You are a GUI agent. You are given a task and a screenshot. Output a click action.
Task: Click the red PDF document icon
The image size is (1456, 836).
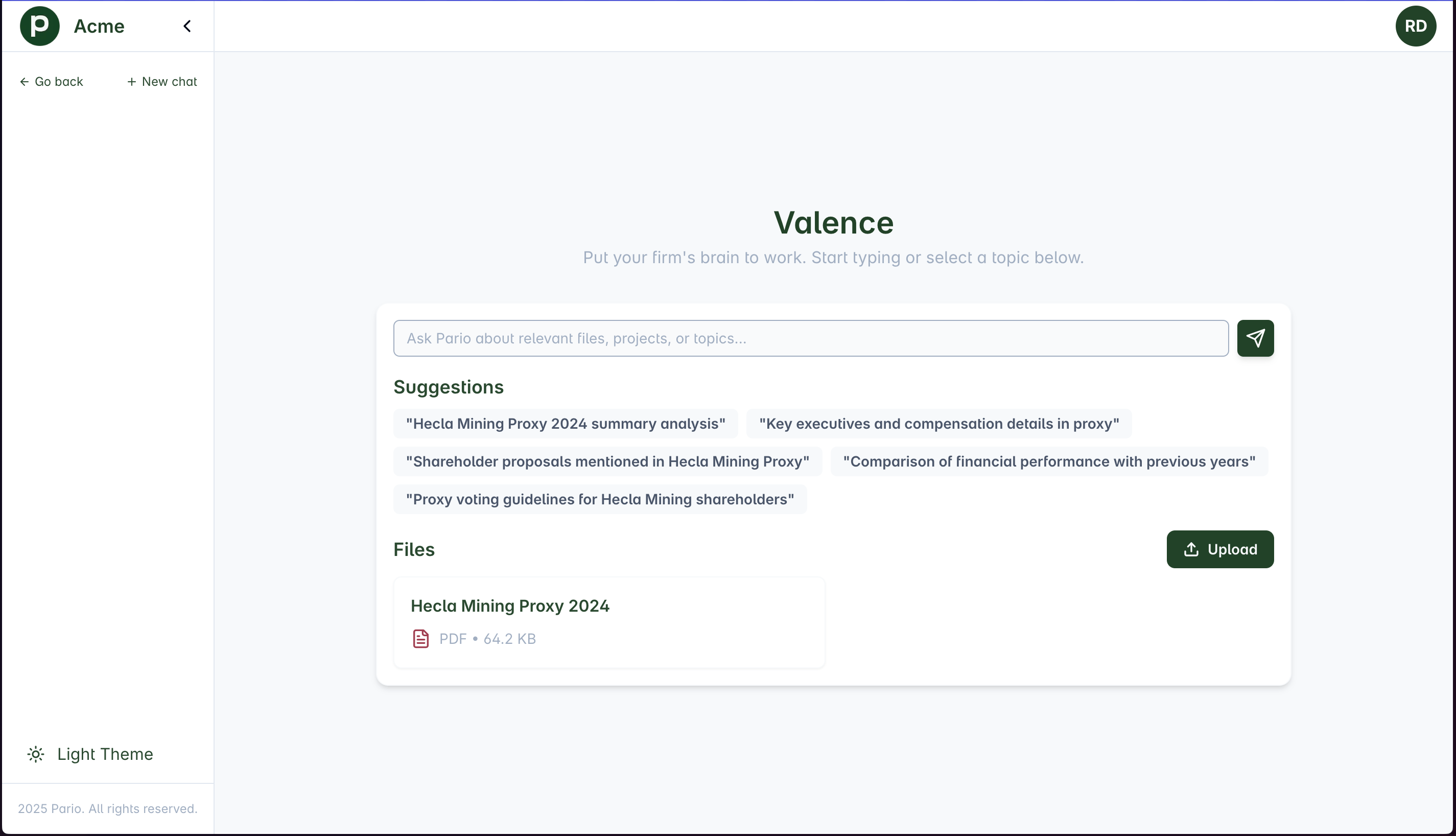tap(420, 638)
